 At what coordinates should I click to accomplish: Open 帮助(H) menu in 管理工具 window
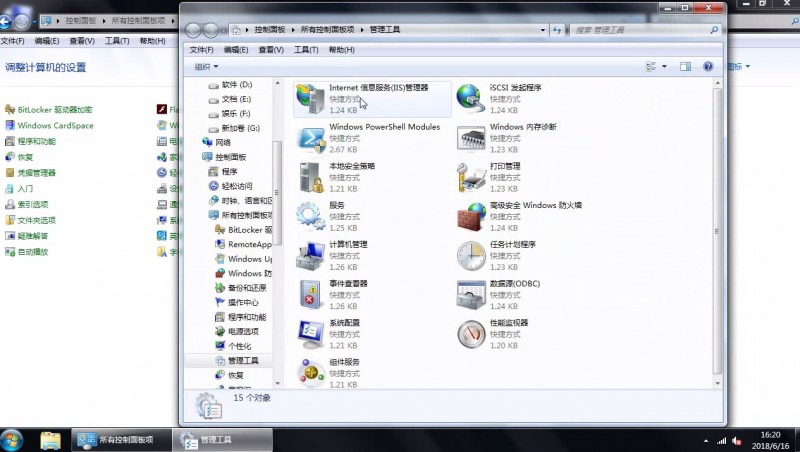(x=341, y=49)
